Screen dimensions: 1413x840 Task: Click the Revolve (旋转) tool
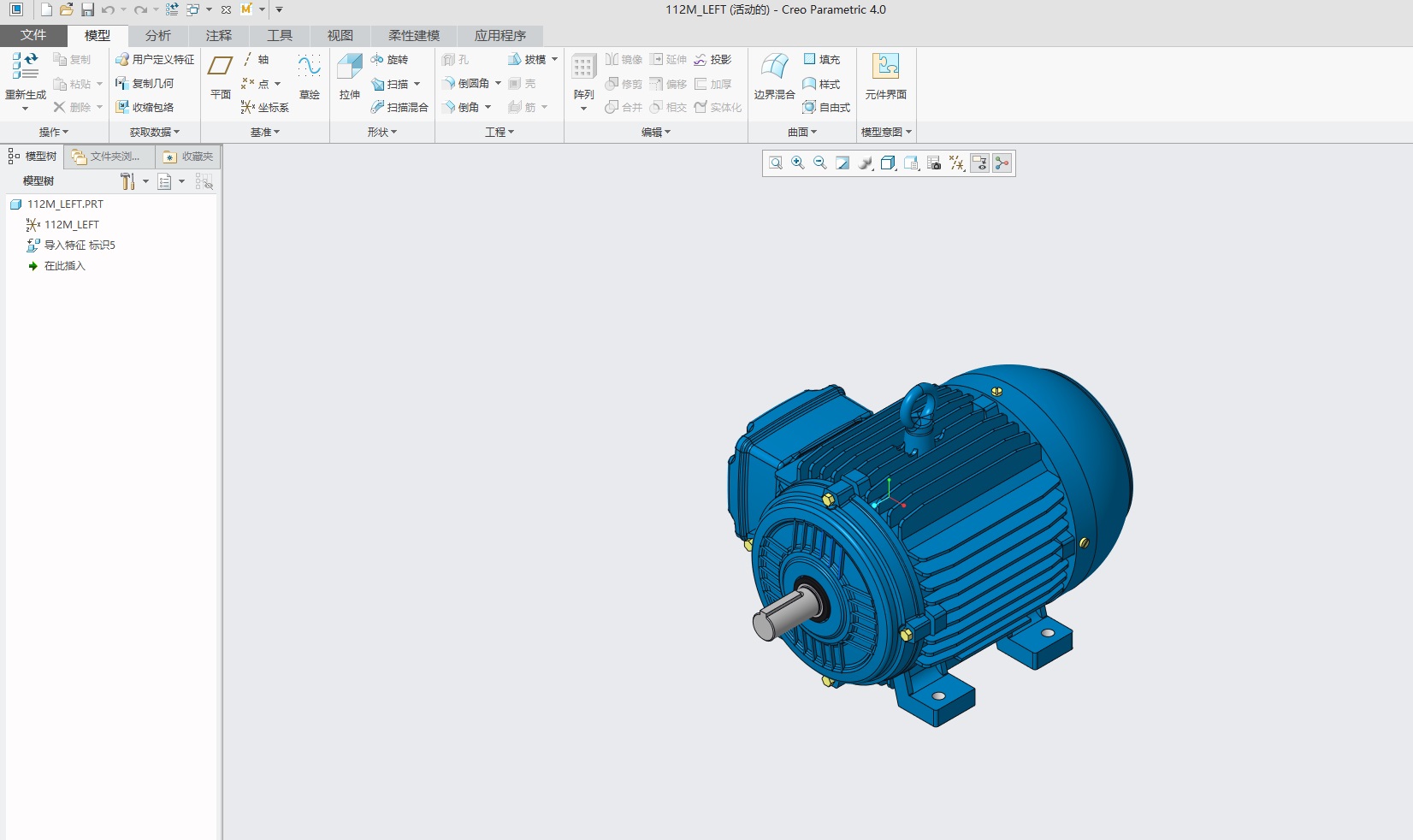coord(389,60)
